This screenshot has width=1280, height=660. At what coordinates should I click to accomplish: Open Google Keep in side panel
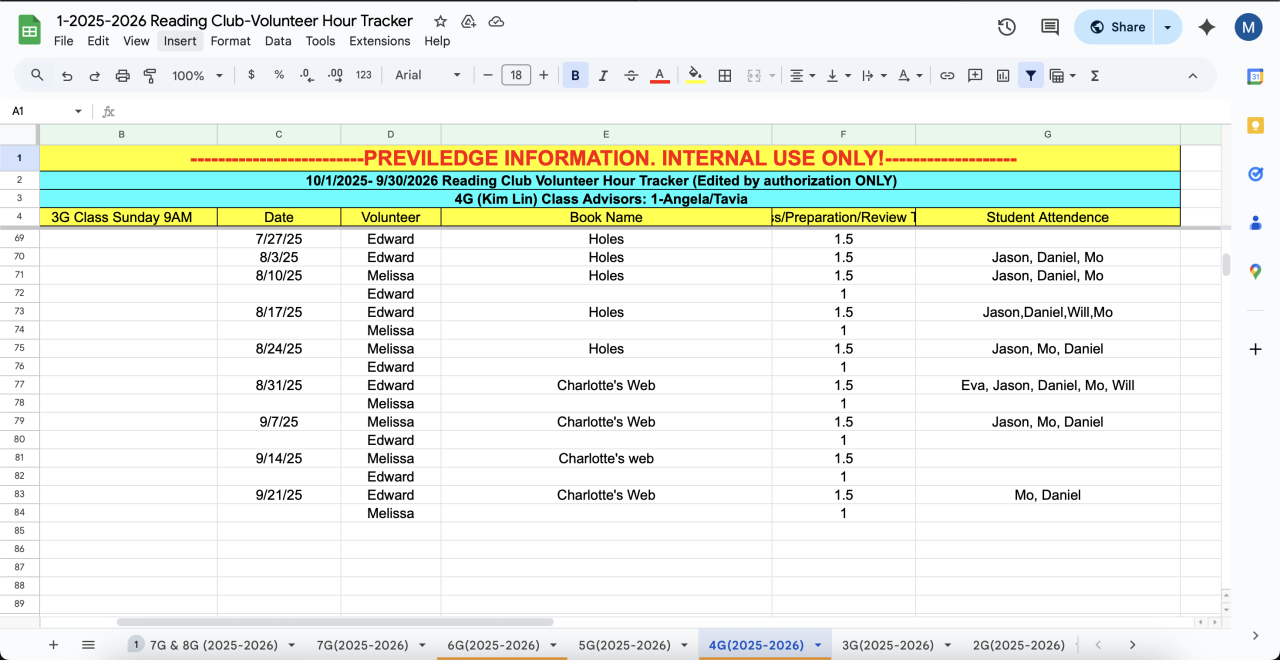point(1255,125)
